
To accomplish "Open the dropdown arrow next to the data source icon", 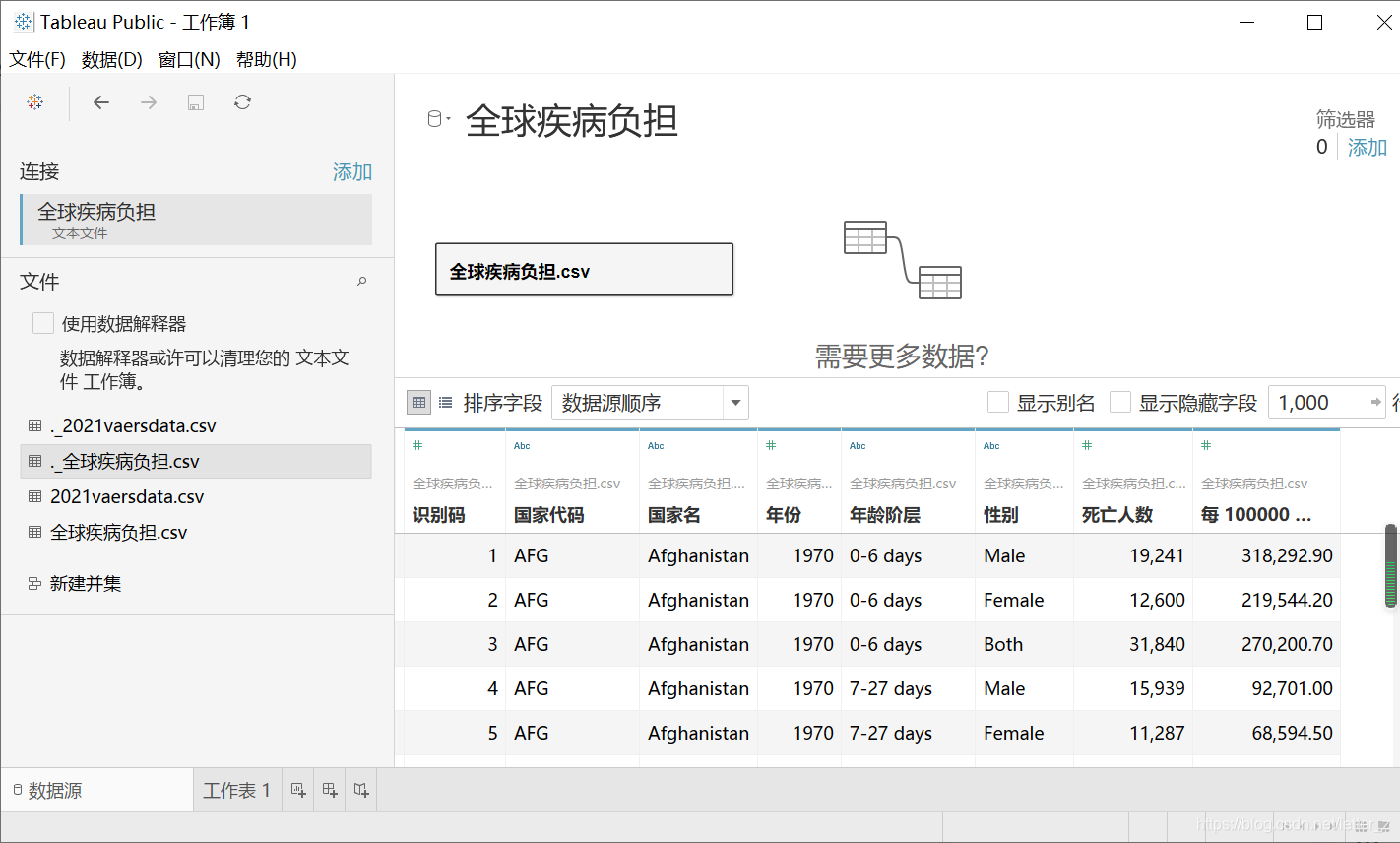I will pos(448,119).
